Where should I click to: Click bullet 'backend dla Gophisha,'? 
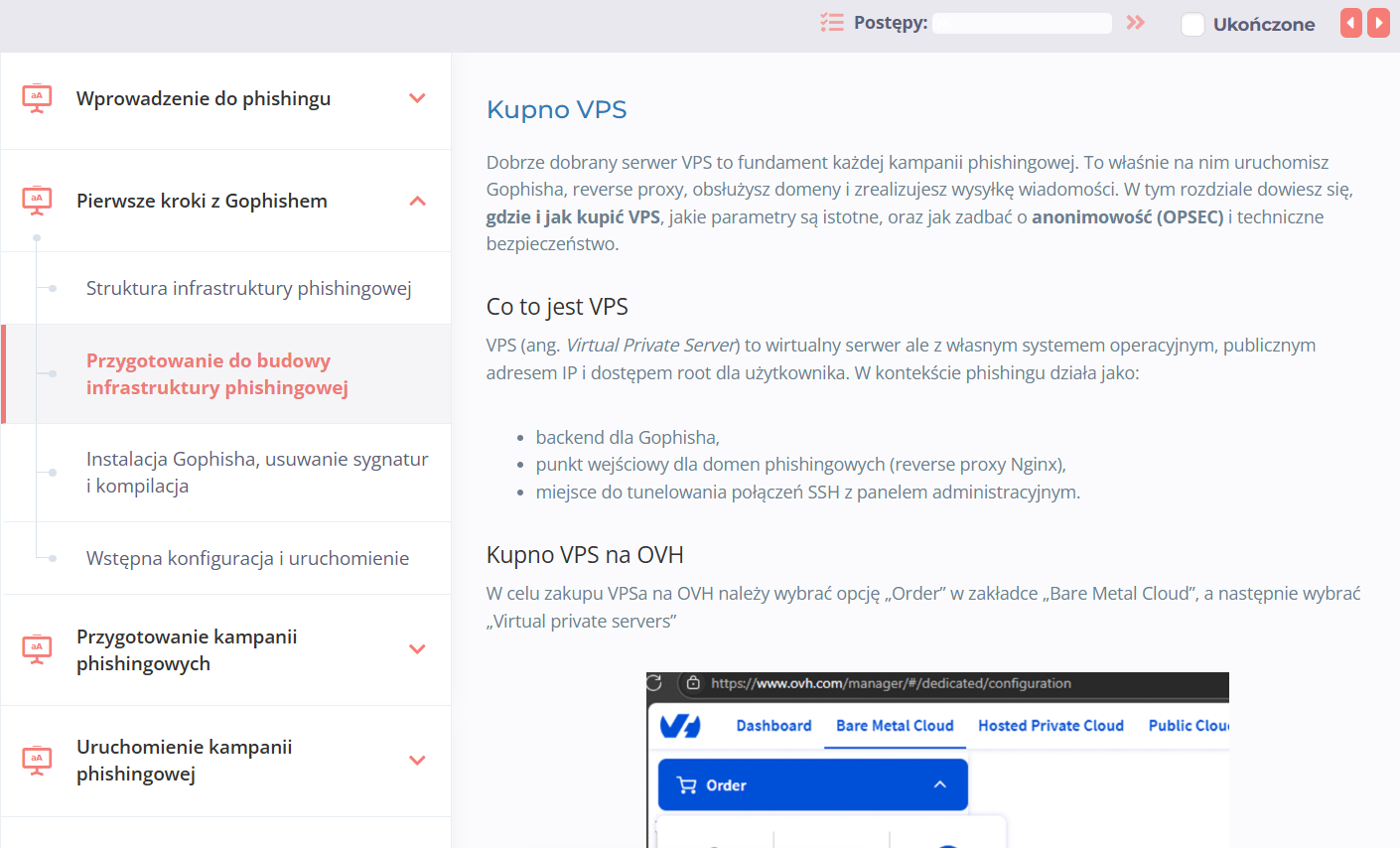[628, 437]
